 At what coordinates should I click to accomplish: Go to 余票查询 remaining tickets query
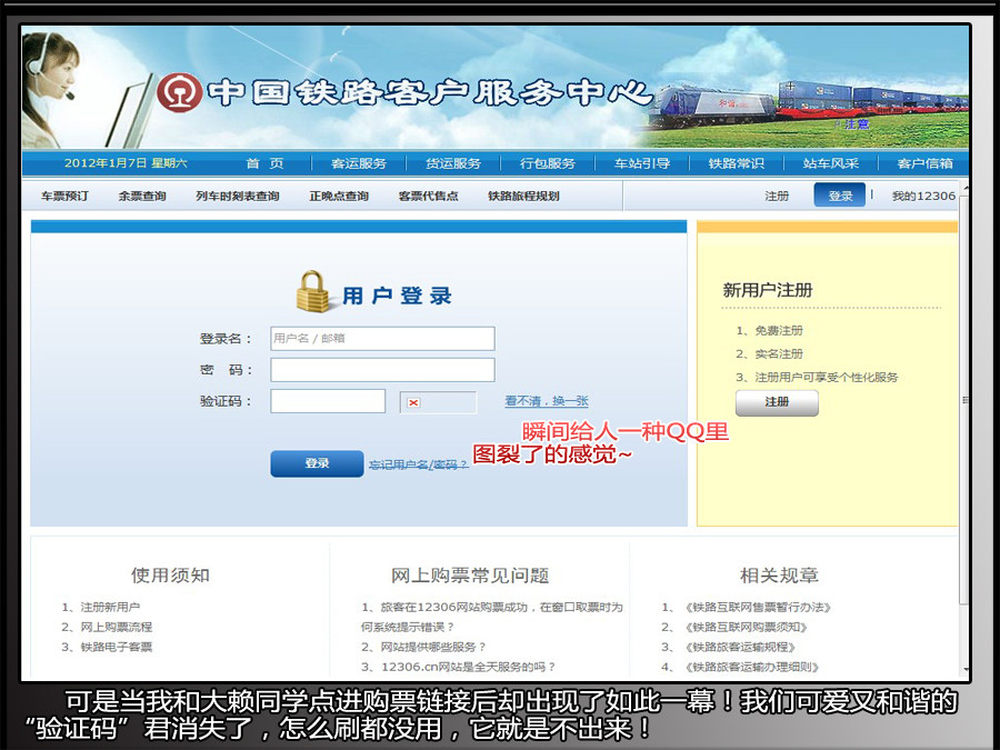tap(142, 196)
